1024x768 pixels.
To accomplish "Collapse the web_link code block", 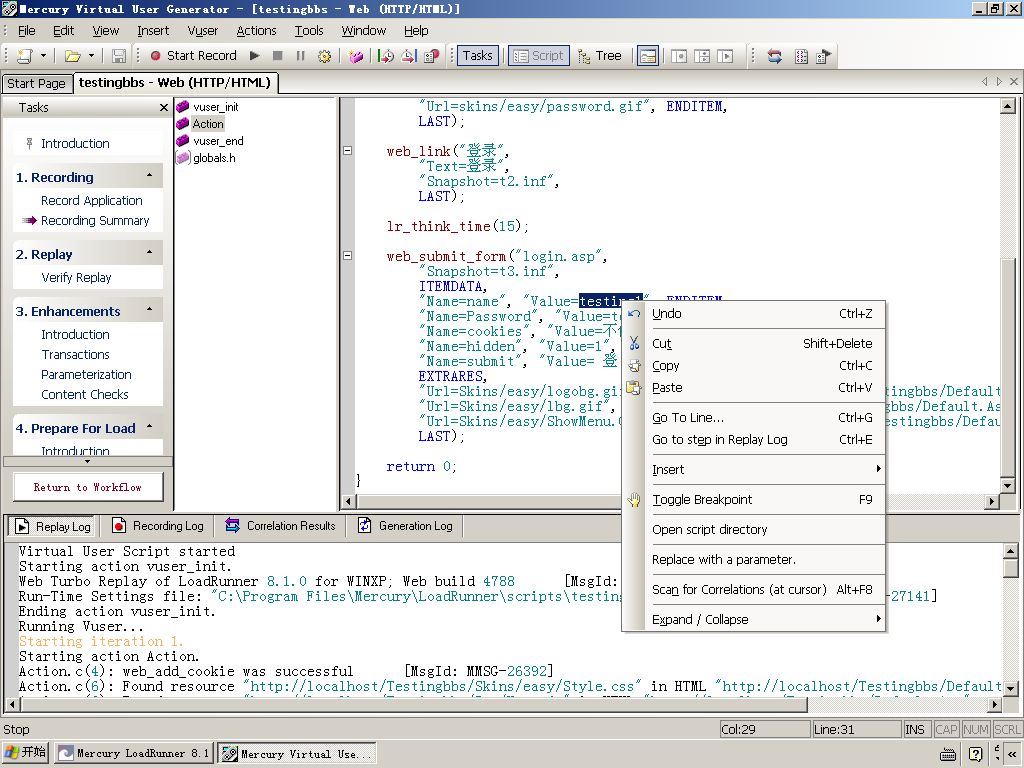I will point(347,151).
